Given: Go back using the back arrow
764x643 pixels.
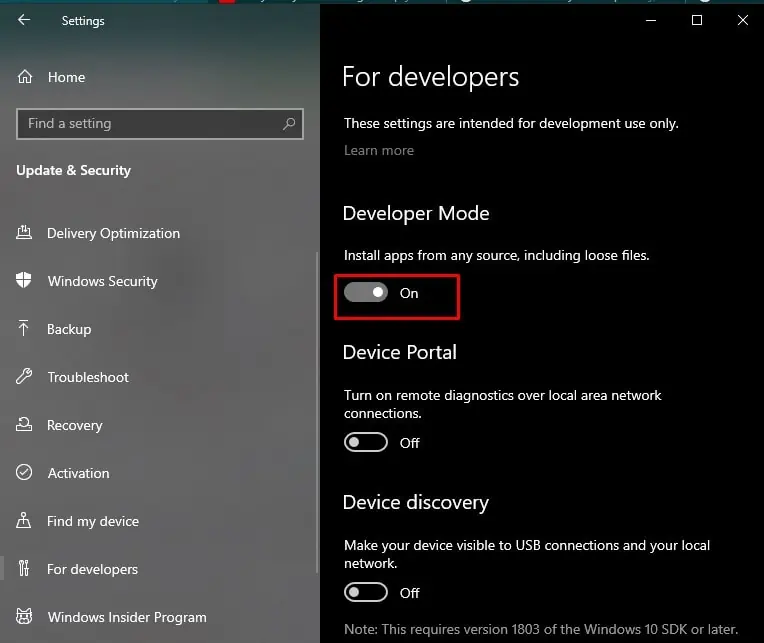Looking at the screenshot, I should click(x=23, y=20).
